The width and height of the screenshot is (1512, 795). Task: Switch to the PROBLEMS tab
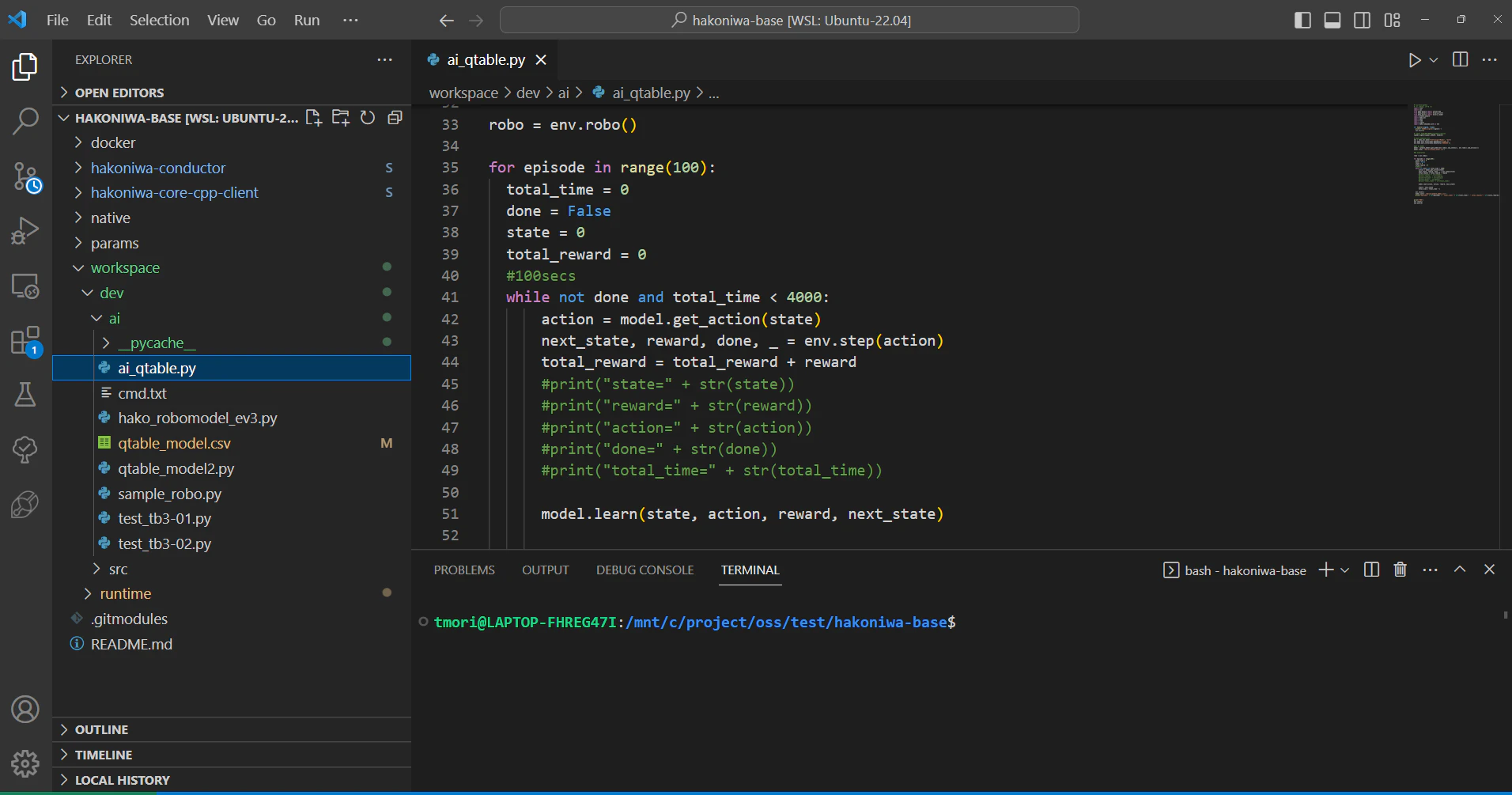click(464, 570)
